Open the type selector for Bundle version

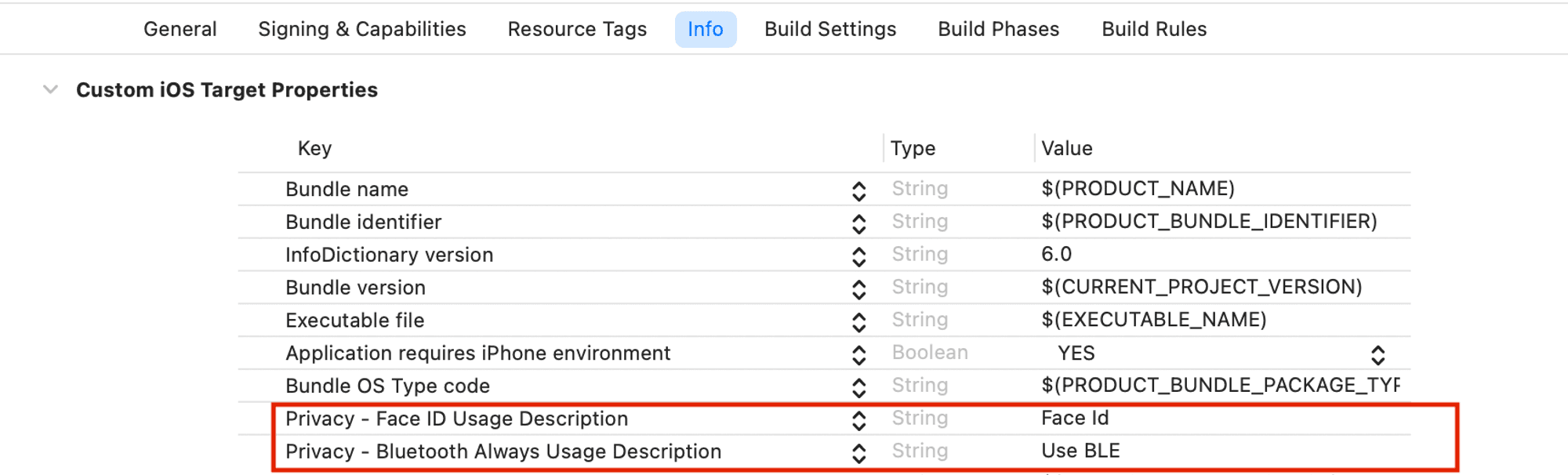pyautogui.click(x=860, y=287)
